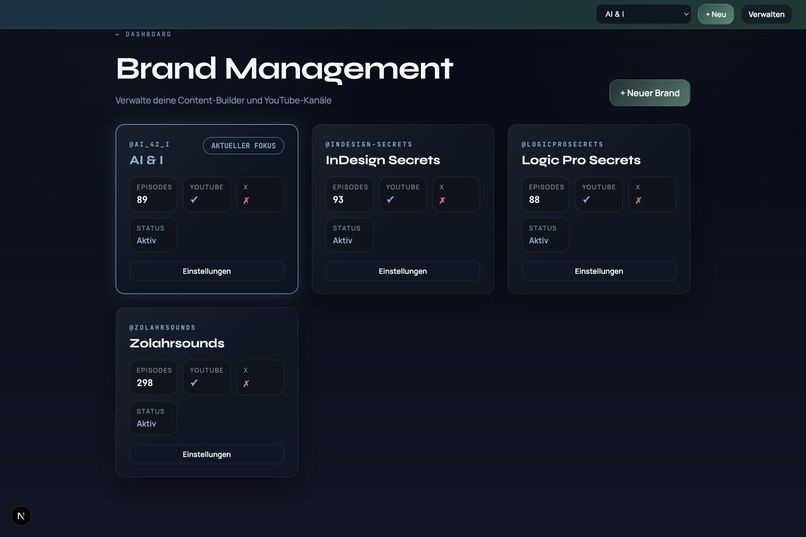Select the Logic Pro Secrets brand title
The image size is (806, 537).
tap(581, 160)
